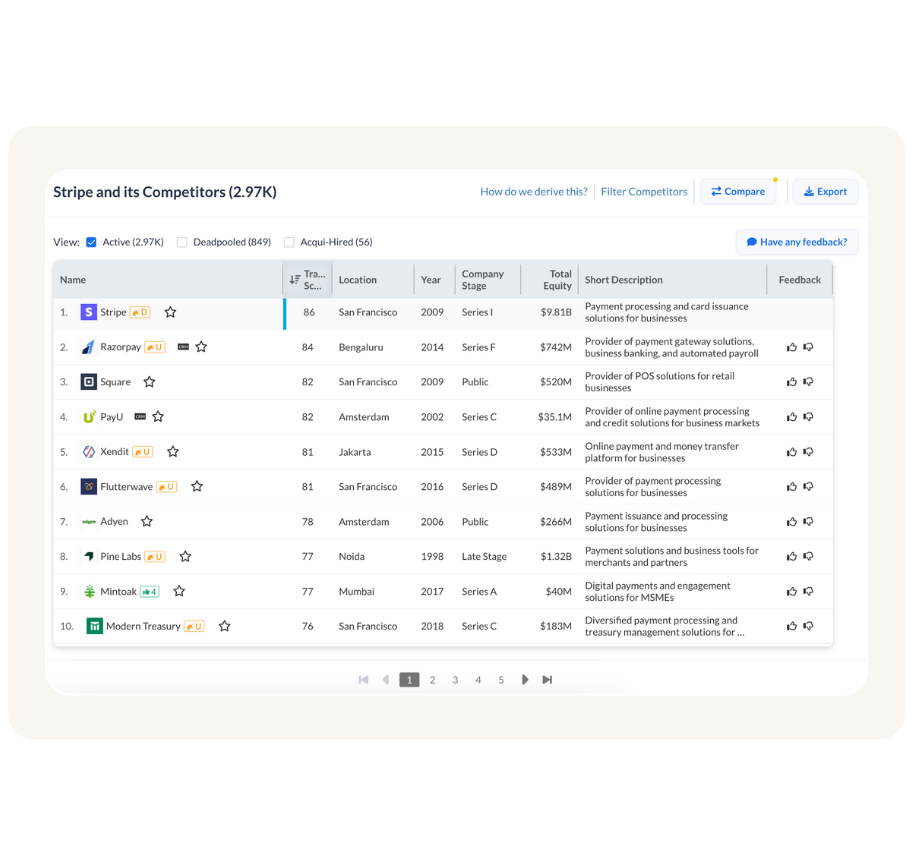Go to next page arrow
Screen dimensions: 913x865
coord(525,680)
